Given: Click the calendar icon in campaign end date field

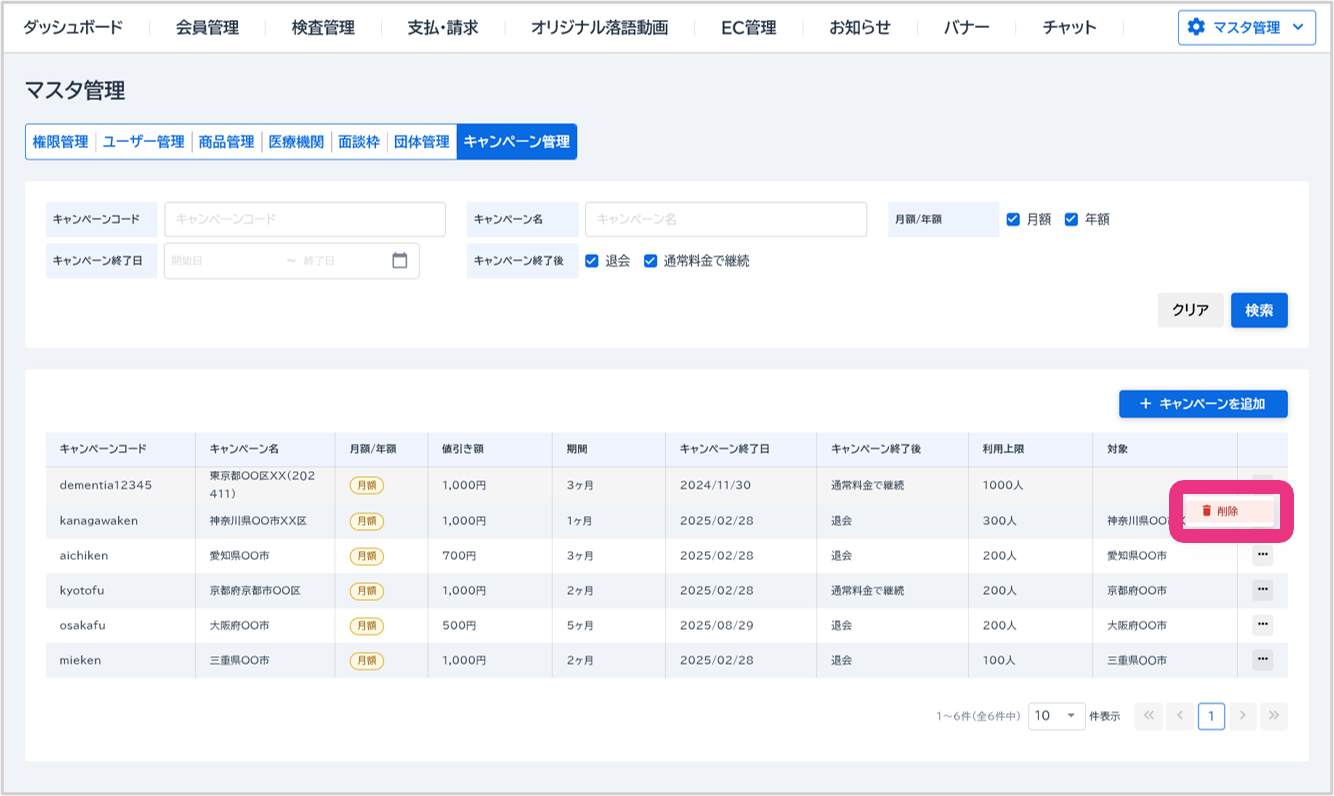Looking at the screenshot, I should (400, 260).
